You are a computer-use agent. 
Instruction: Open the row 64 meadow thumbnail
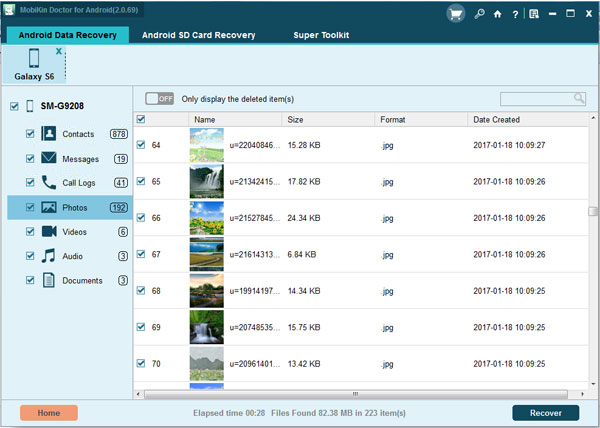(207, 145)
